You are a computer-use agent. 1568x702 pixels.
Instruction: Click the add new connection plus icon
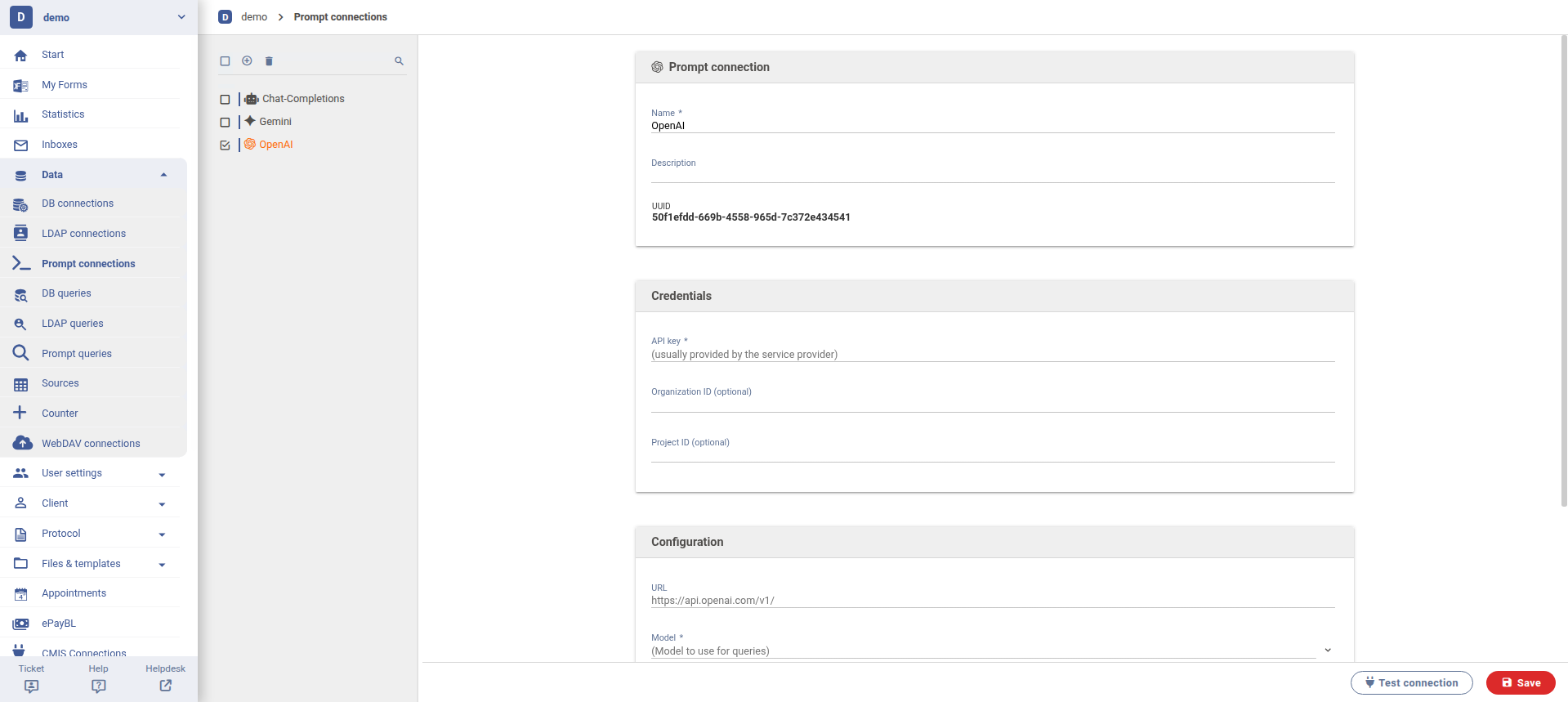(247, 60)
